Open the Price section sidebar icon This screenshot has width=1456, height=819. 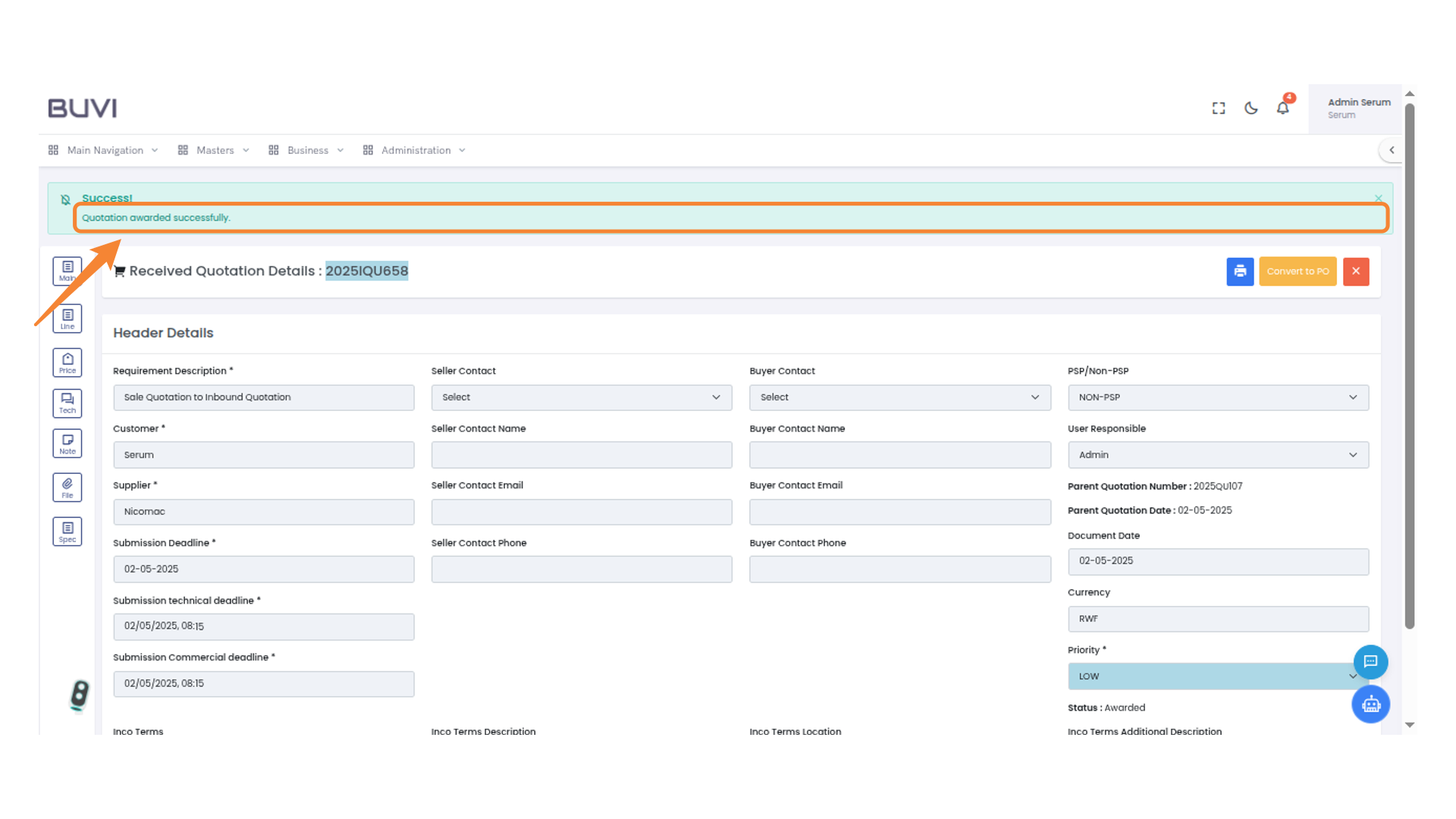coord(67,362)
